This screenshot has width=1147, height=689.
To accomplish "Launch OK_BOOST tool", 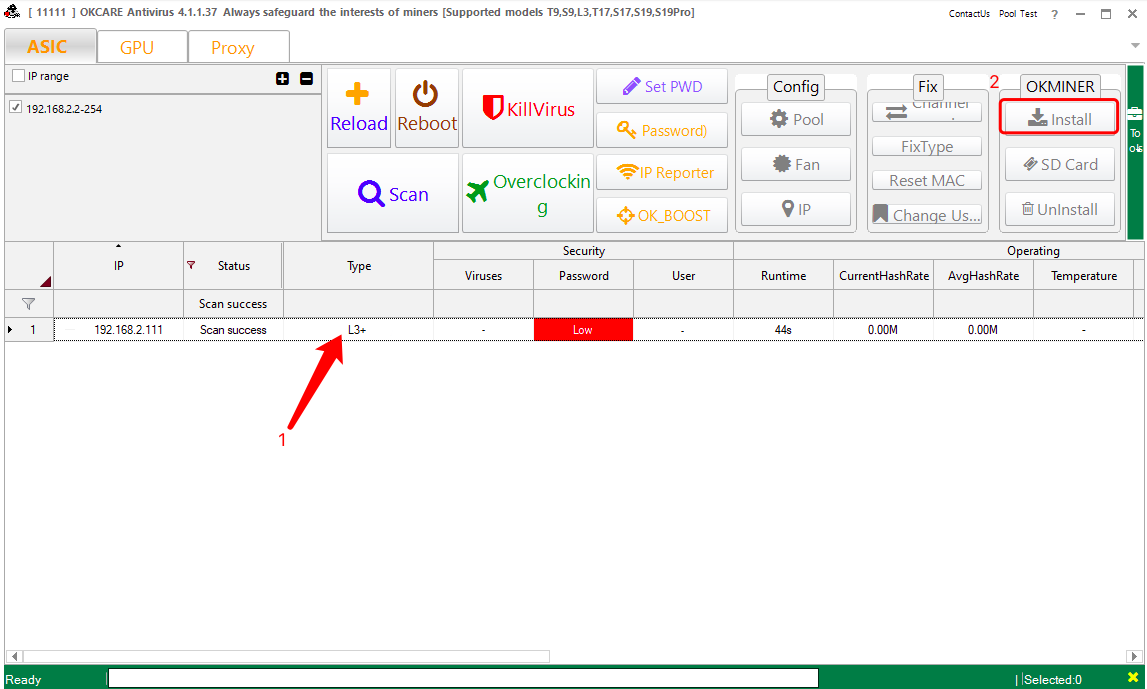I will (x=662, y=215).
